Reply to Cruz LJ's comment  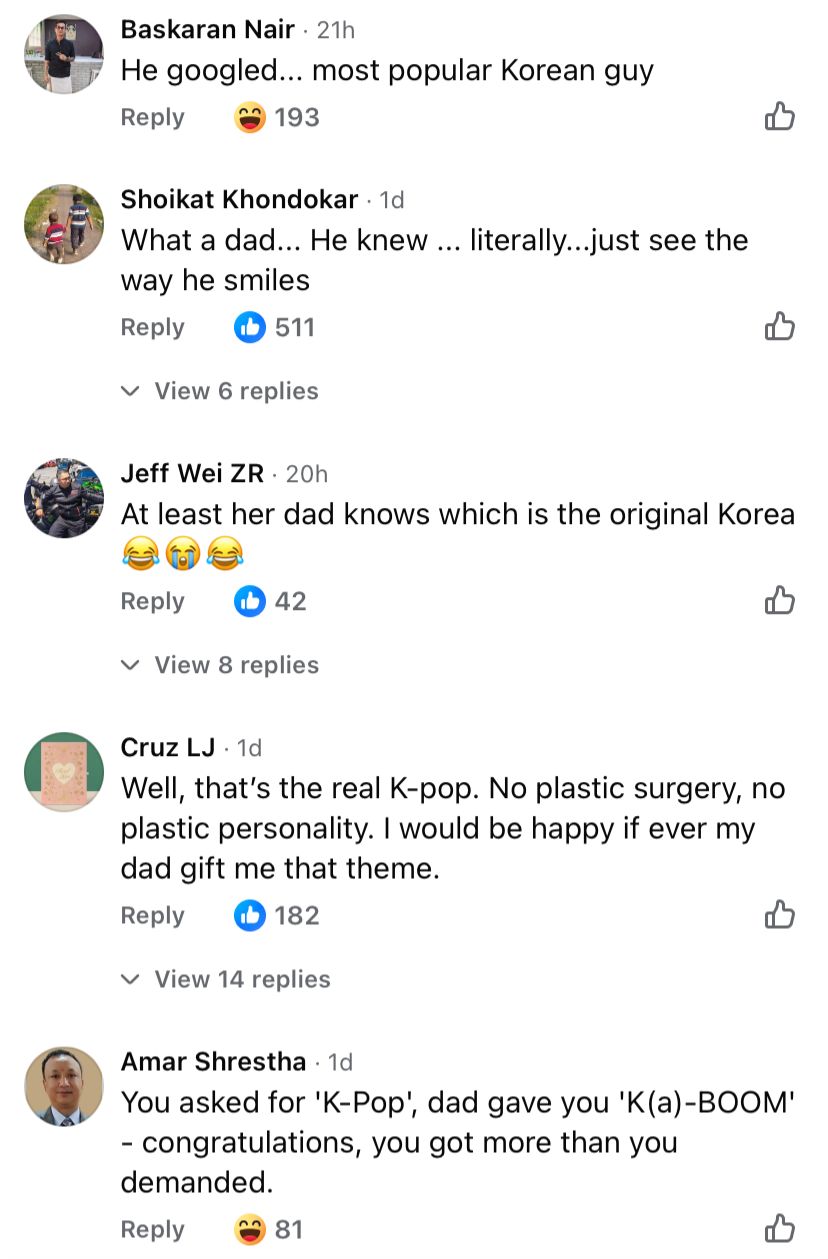point(152,915)
